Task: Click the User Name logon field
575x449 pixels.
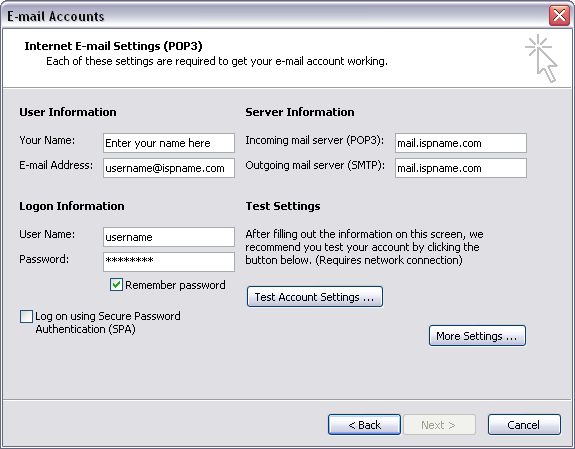Action: tap(169, 237)
